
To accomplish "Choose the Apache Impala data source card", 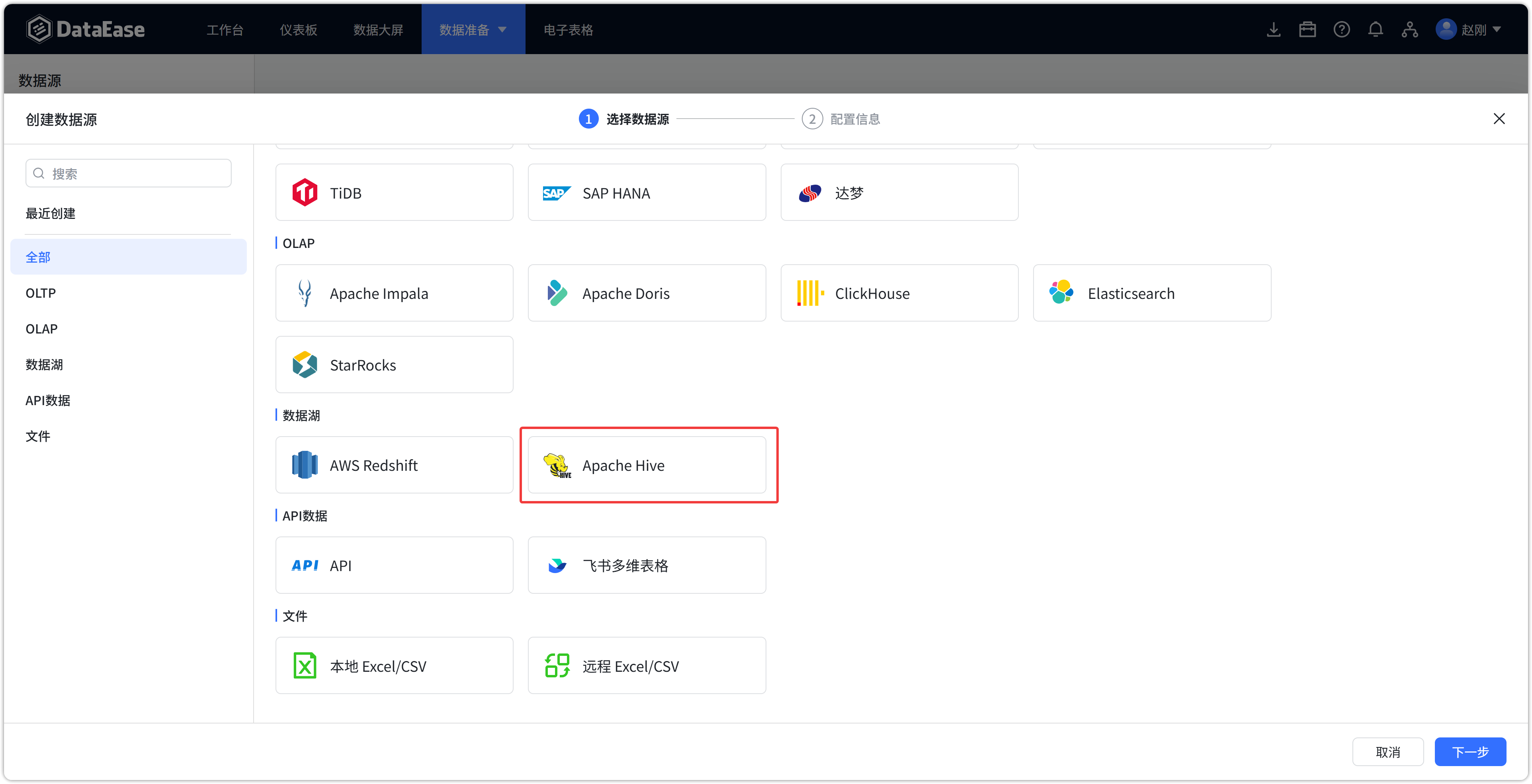I will (394, 293).
